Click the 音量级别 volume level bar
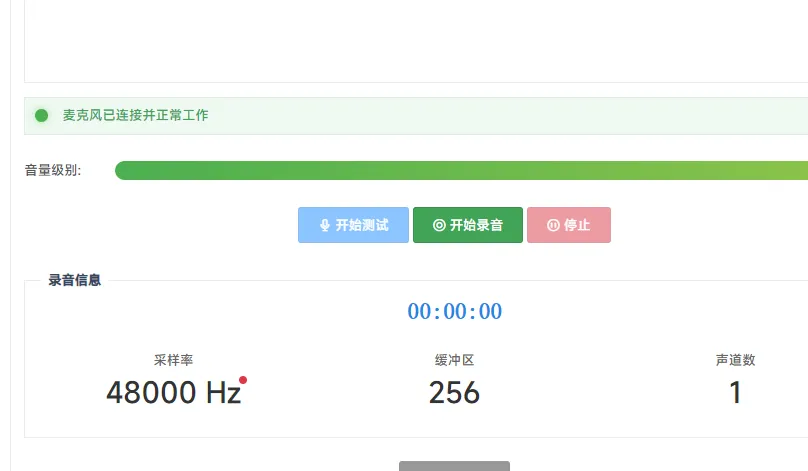Screen dimensions: 808x471 tap(461, 171)
